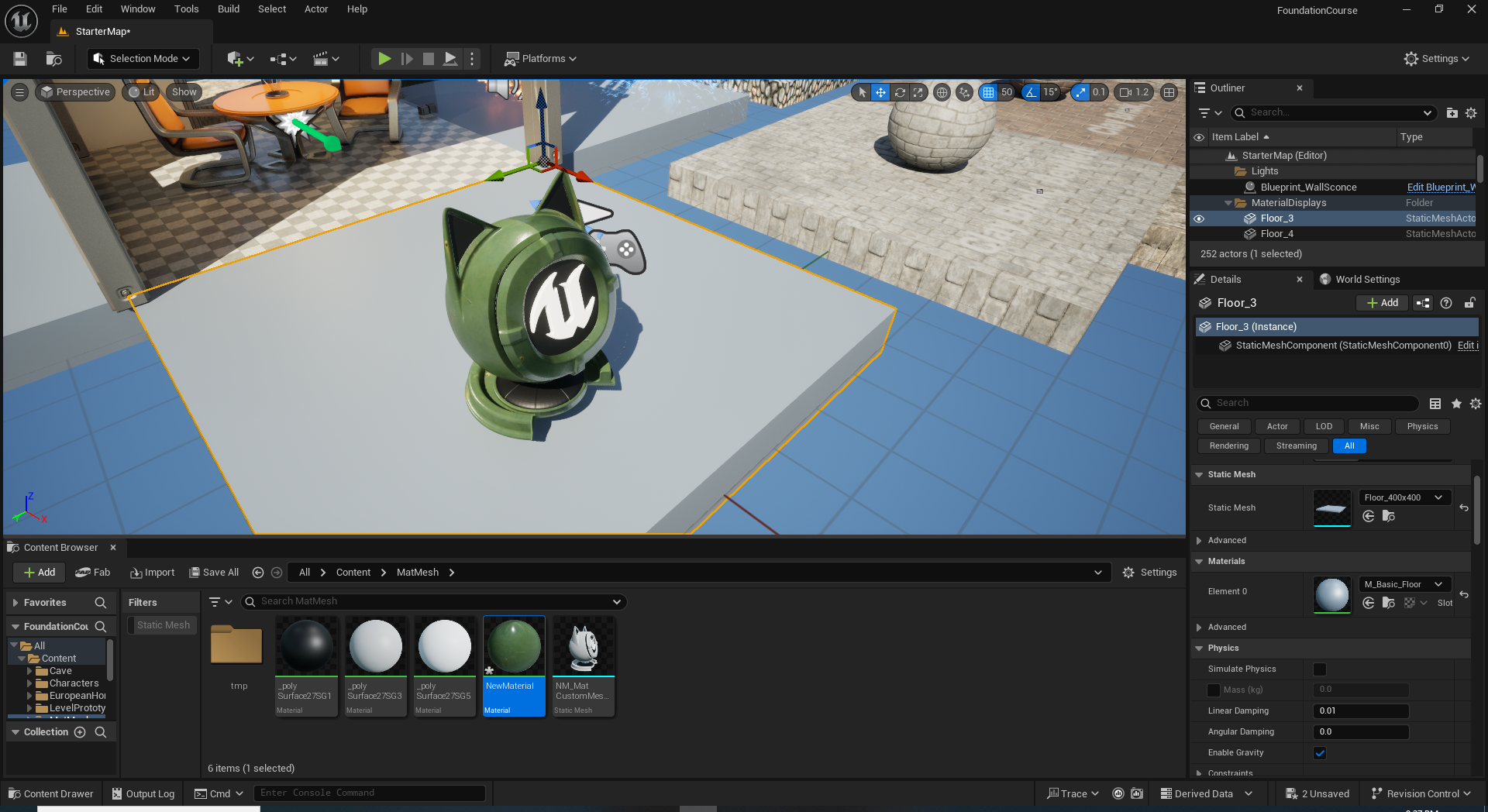The width and height of the screenshot is (1488, 812).
Task: Select the Physics filter in Details
Action: click(x=1422, y=427)
